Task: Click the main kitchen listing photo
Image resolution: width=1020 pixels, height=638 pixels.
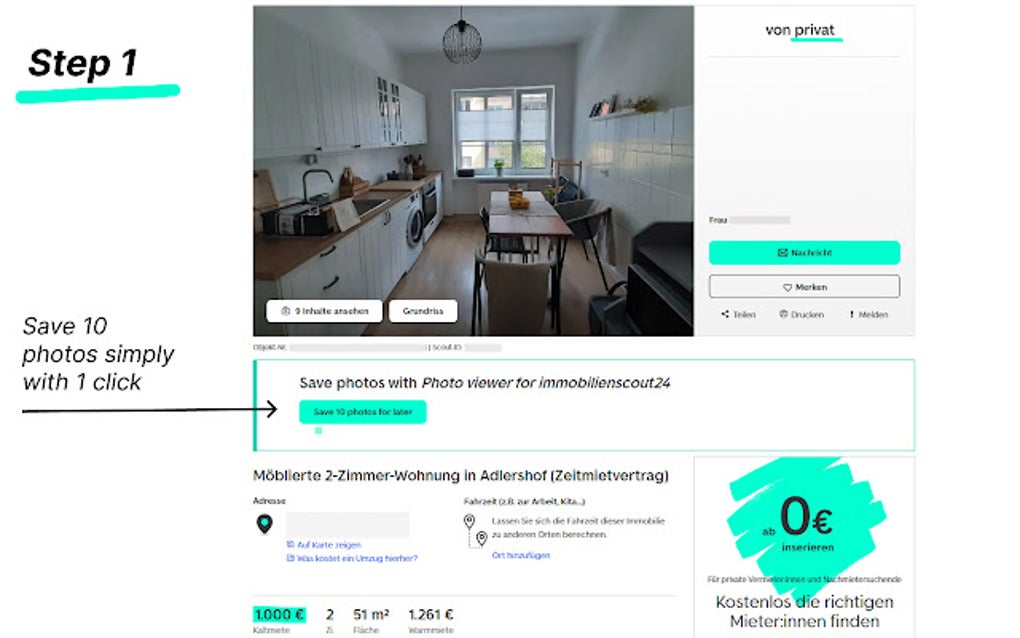Action: point(473,170)
